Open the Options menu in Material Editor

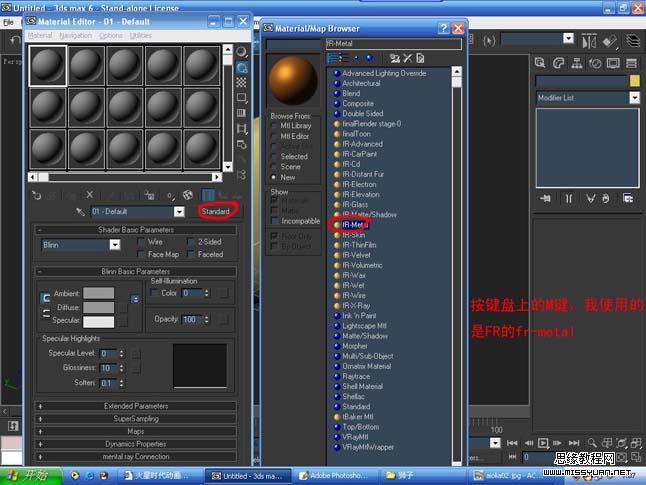click(x=111, y=36)
